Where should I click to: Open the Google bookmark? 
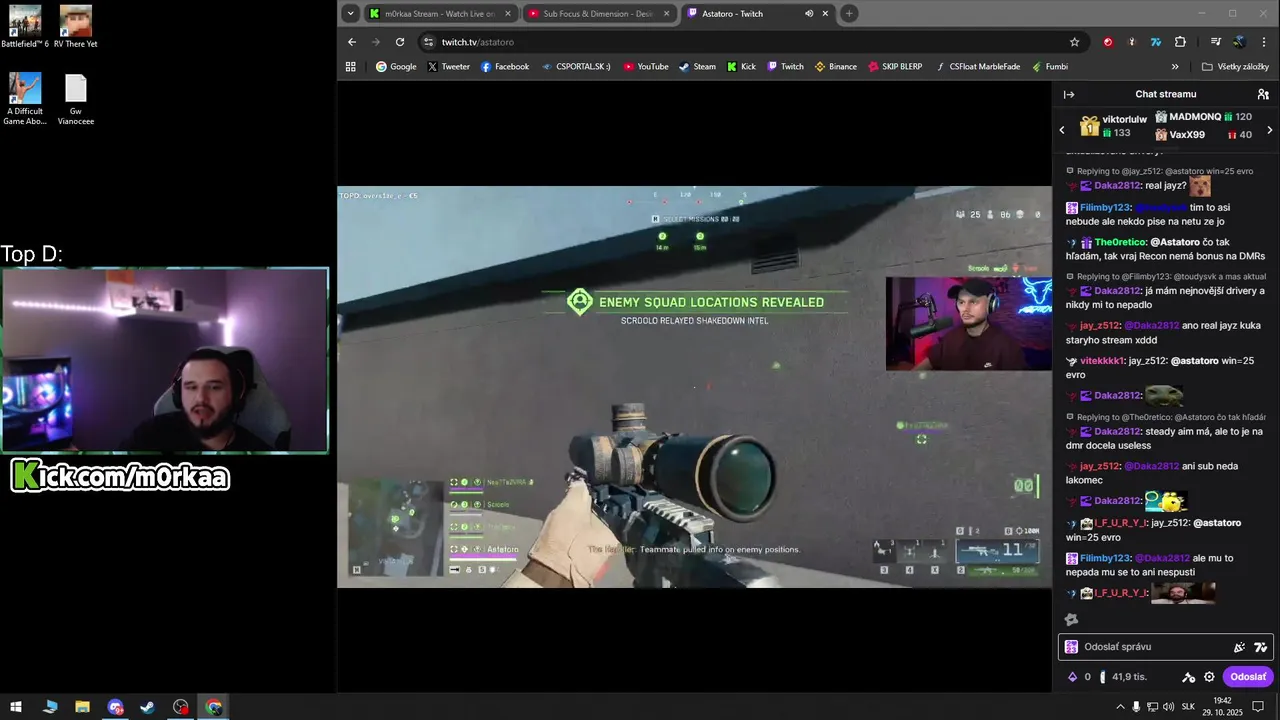(x=396, y=67)
